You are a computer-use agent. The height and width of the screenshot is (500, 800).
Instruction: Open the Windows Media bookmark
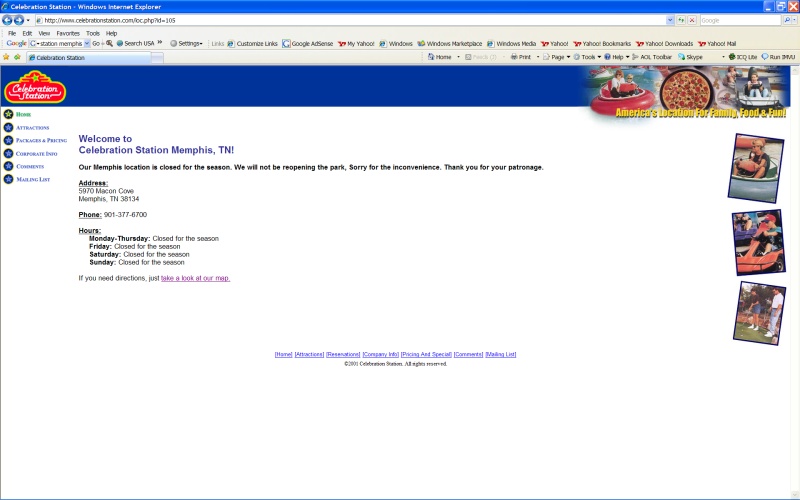tap(511, 43)
